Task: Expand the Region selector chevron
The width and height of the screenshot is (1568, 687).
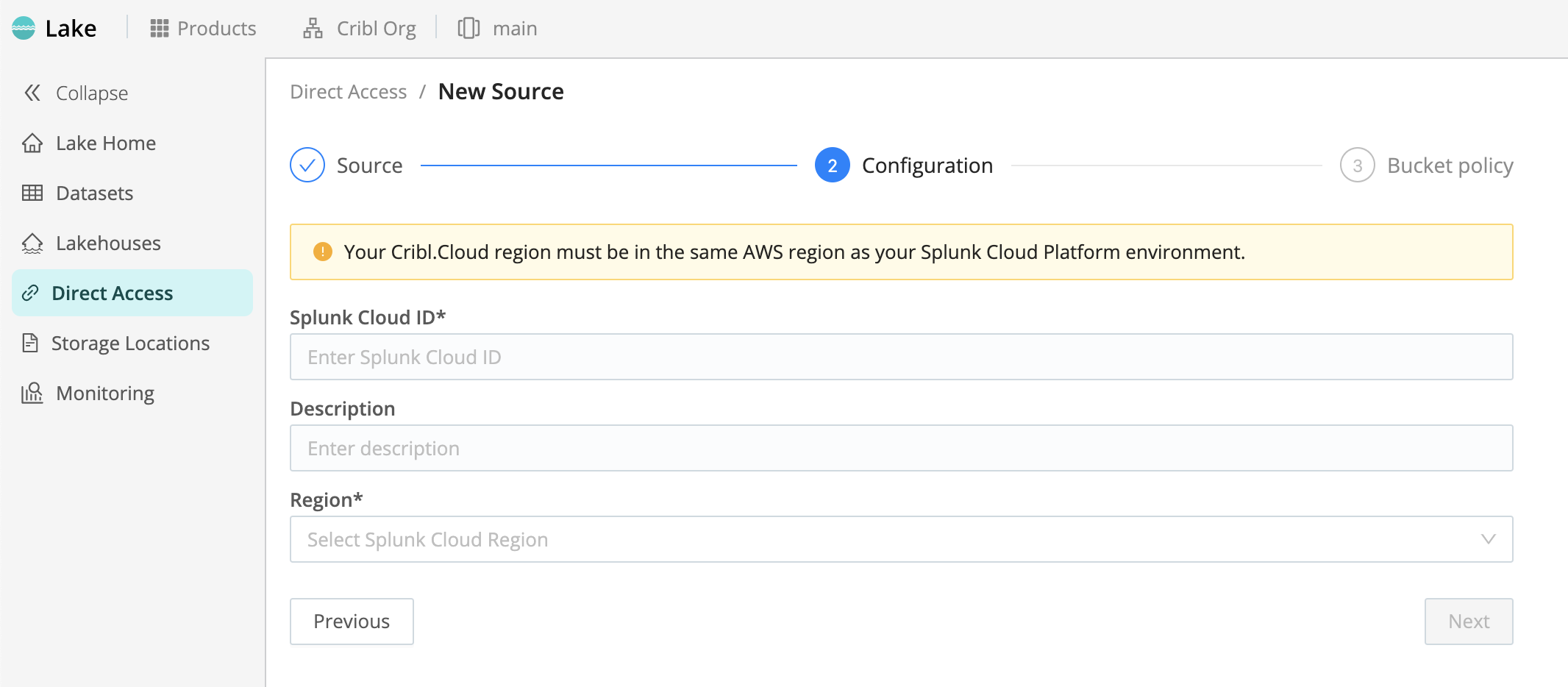Action: [x=1489, y=539]
